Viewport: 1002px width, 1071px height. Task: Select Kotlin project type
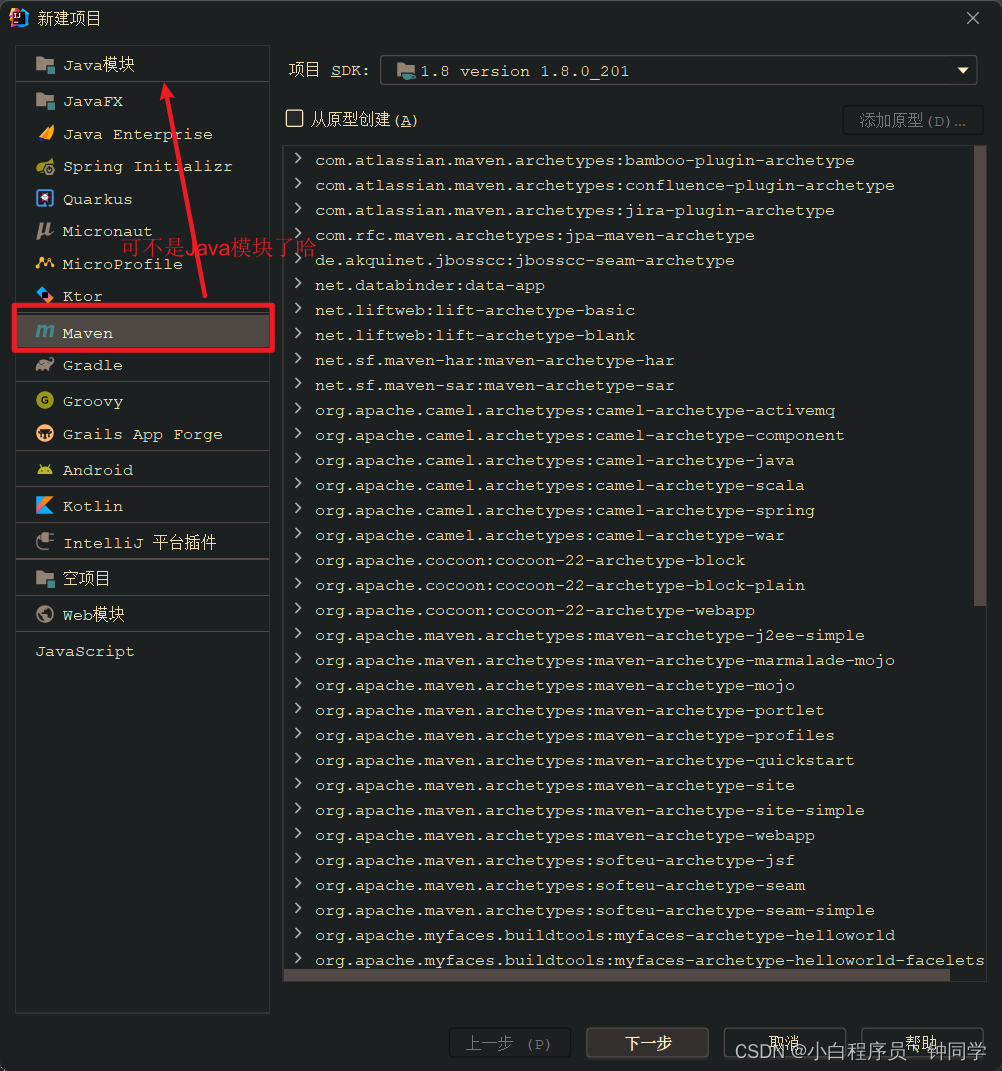coord(142,505)
